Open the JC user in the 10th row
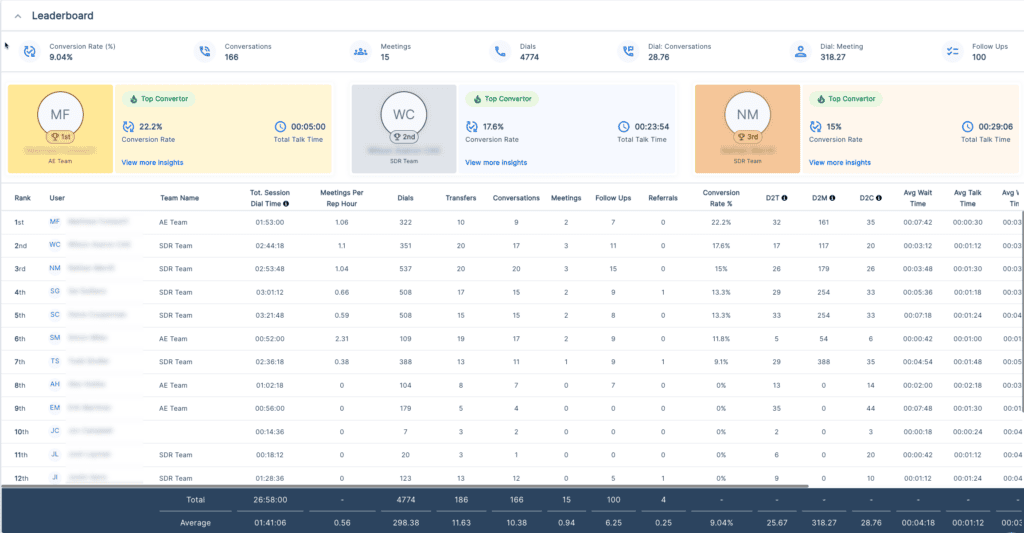The width and height of the screenshot is (1024, 533). [80, 431]
